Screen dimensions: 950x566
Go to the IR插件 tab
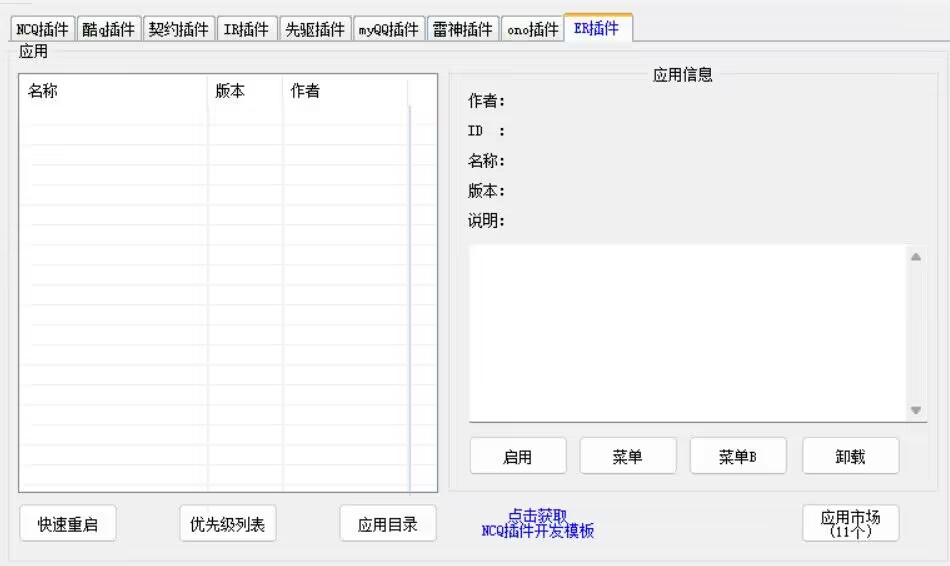pos(246,29)
